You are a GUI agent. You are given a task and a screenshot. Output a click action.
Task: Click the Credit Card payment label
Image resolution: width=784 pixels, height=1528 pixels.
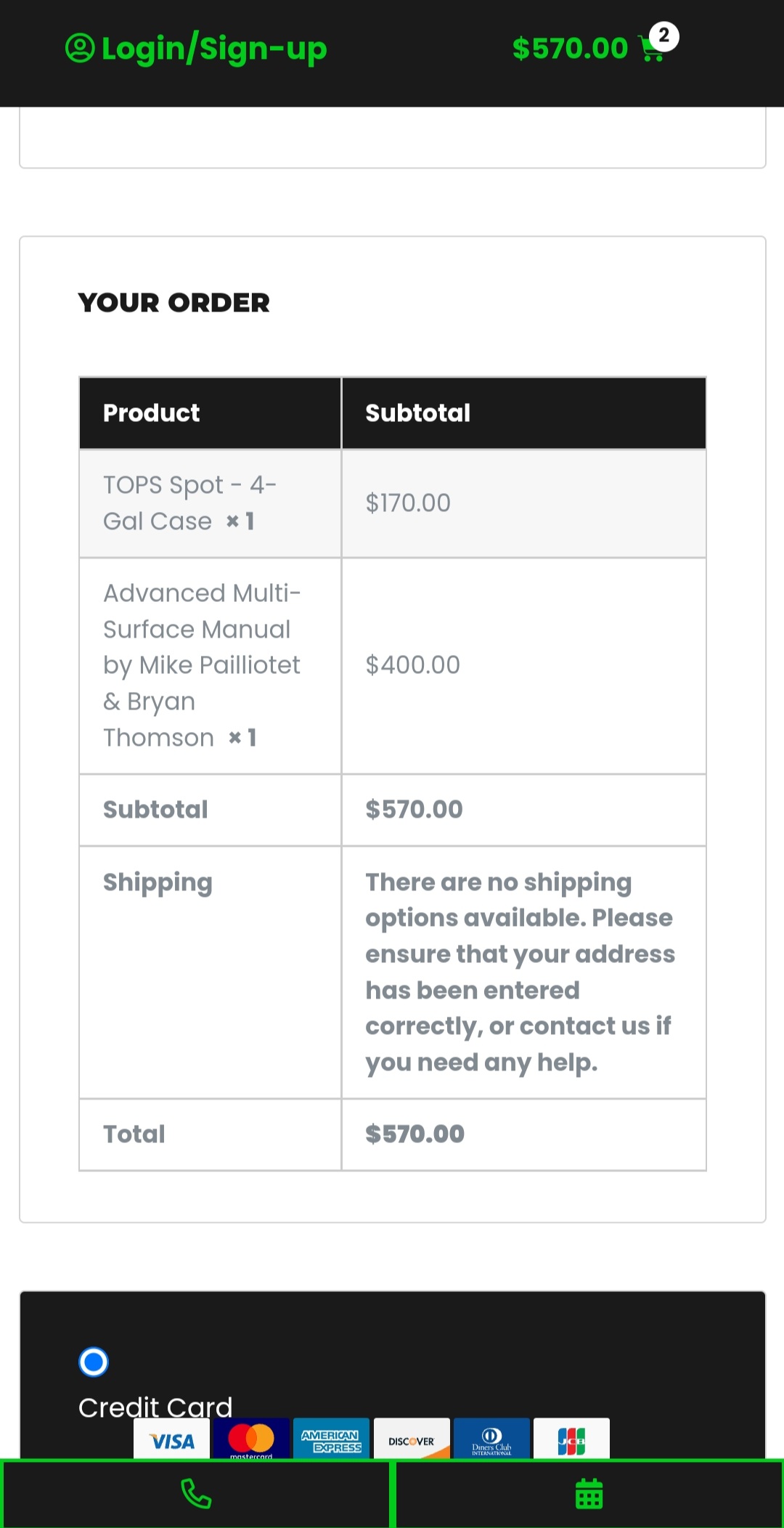point(155,1407)
